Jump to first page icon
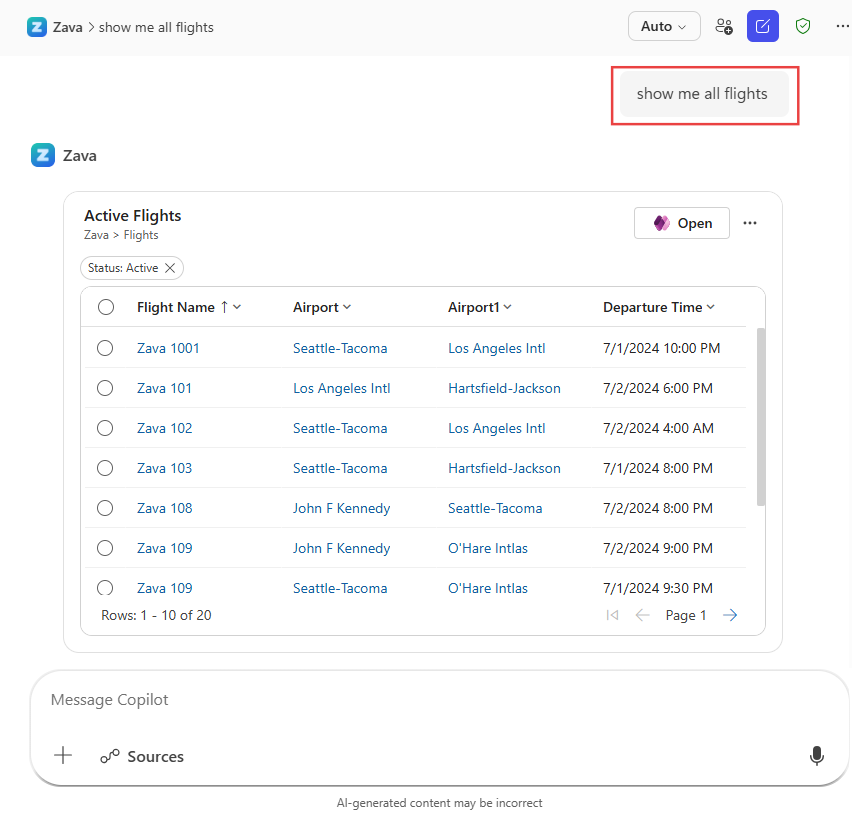The height and width of the screenshot is (817, 852). (x=612, y=615)
